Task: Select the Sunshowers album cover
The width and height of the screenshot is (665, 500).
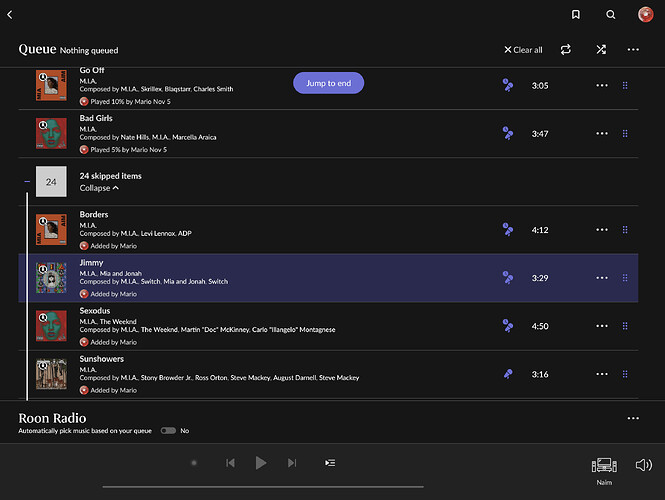Action: (x=51, y=374)
